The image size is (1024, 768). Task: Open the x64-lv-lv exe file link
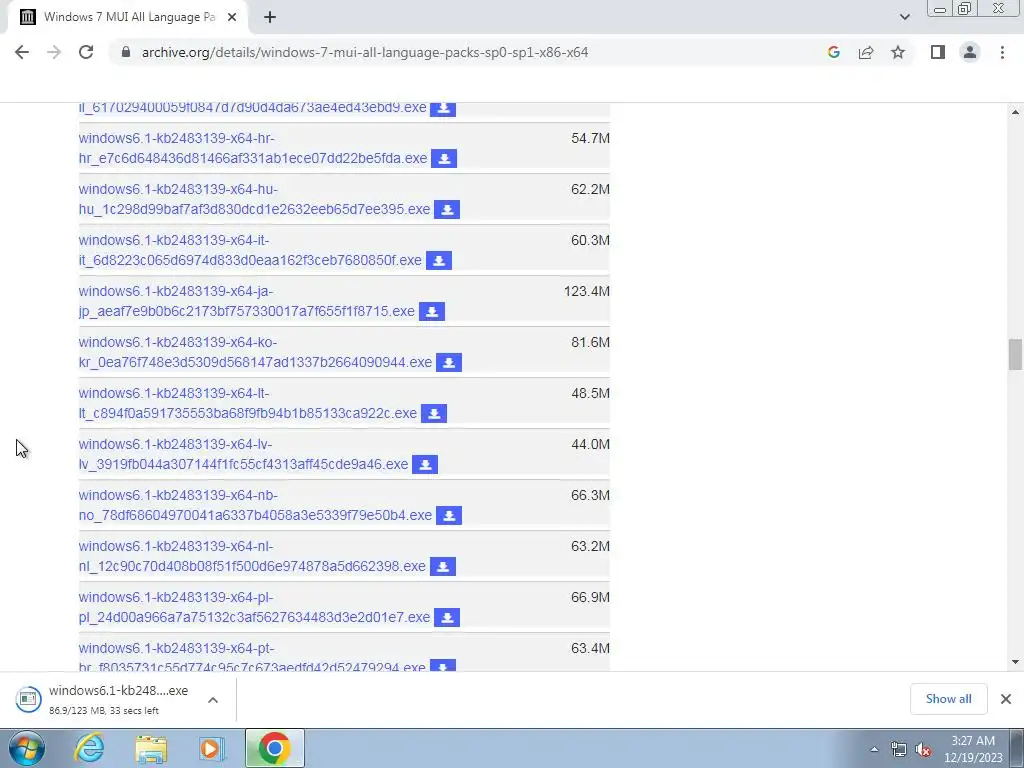tap(243, 454)
